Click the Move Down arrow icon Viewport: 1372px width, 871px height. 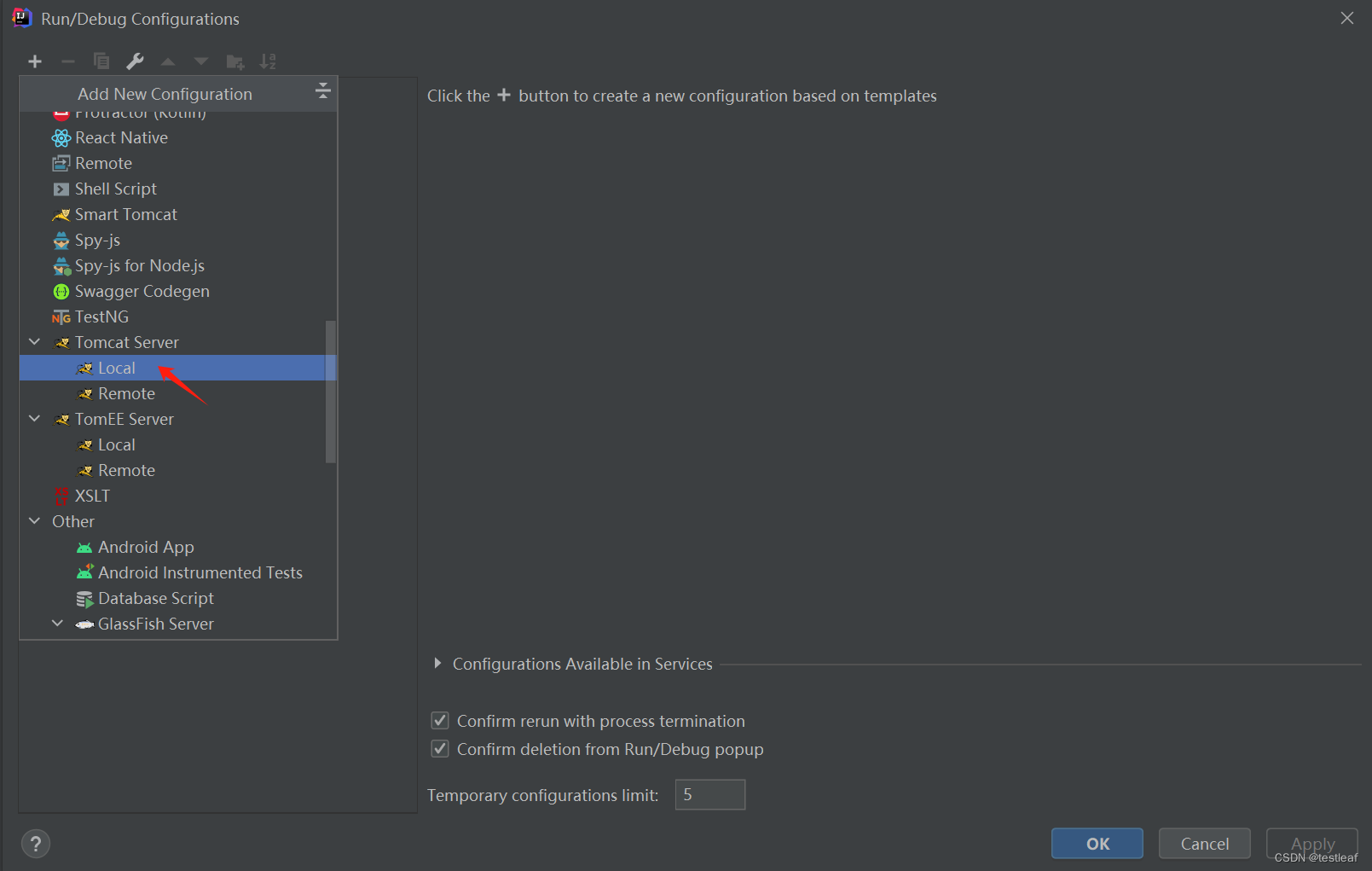click(x=201, y=61)
